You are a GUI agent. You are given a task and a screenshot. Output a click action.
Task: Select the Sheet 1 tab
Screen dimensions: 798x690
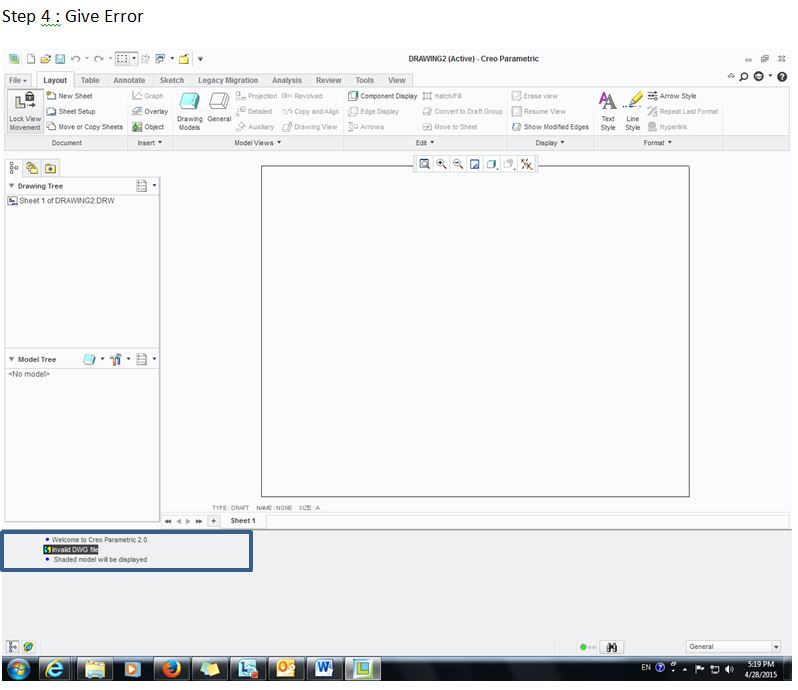click(x=243, y=521)
